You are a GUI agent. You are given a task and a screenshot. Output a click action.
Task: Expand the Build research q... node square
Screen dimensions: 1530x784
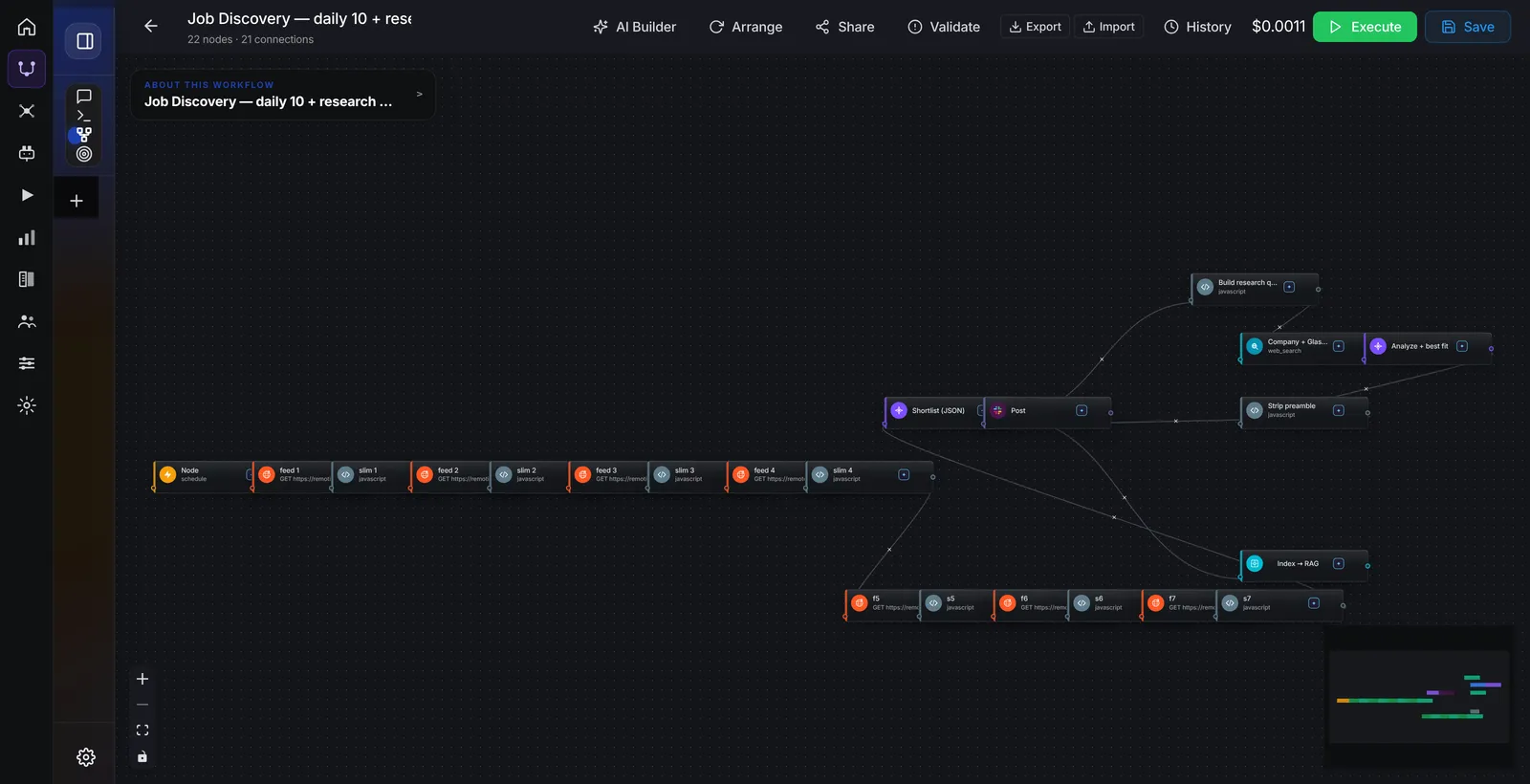pos(1289,287)
